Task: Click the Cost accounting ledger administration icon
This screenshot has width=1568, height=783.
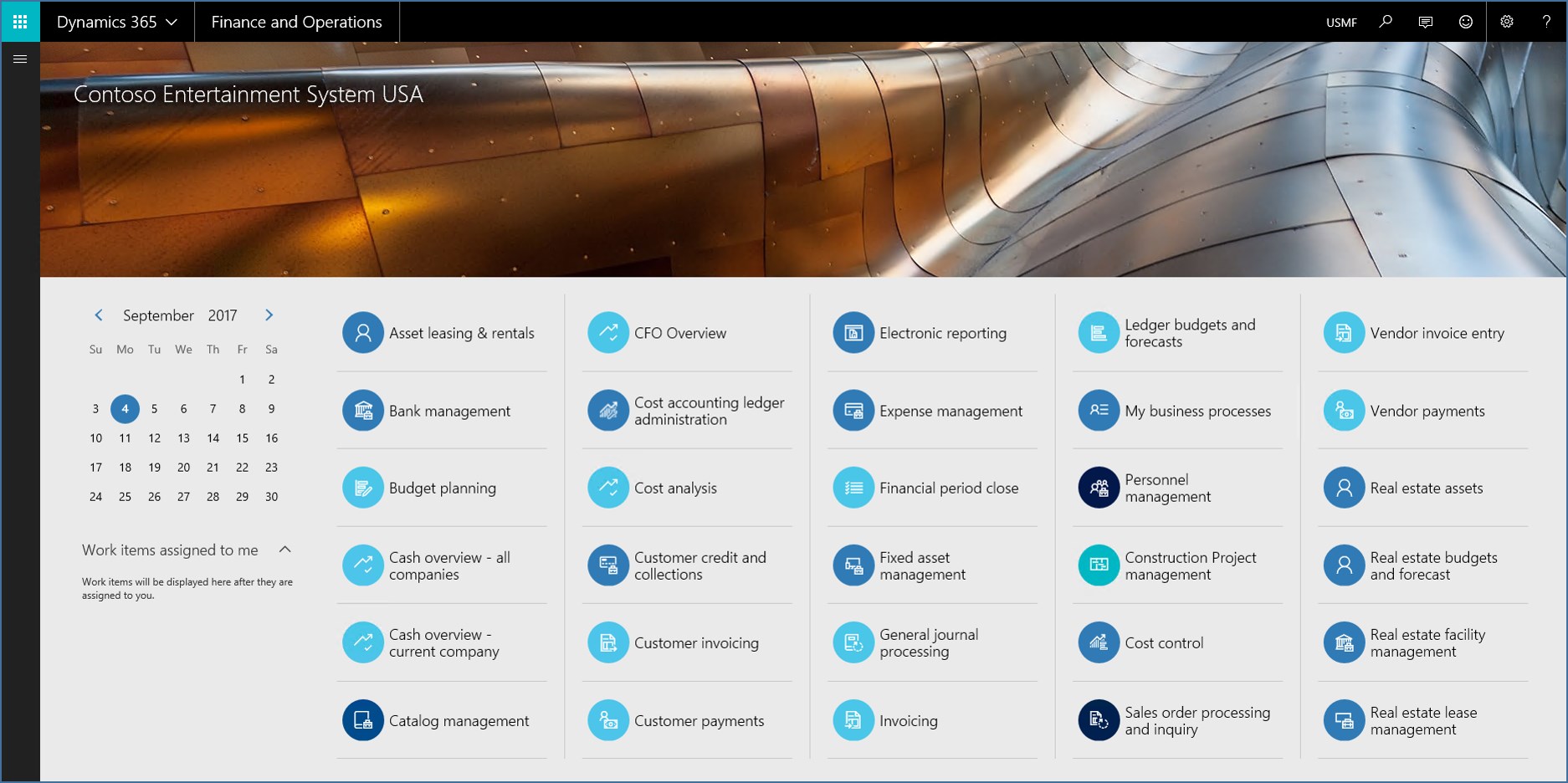Action: click(608, 411)
